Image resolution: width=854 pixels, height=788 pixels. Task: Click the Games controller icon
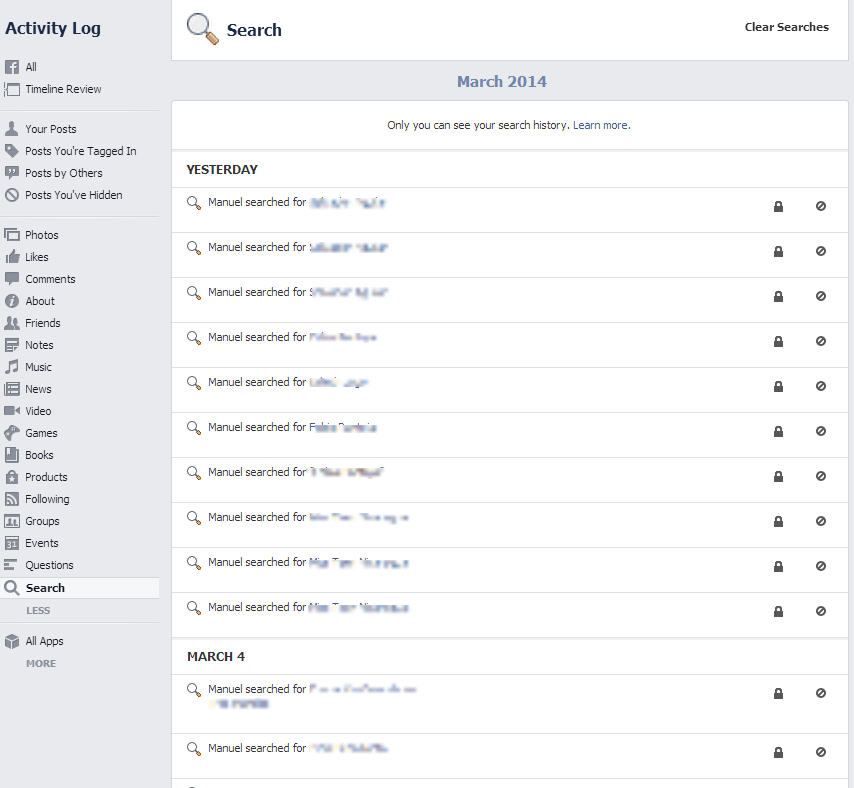[12, 433]
